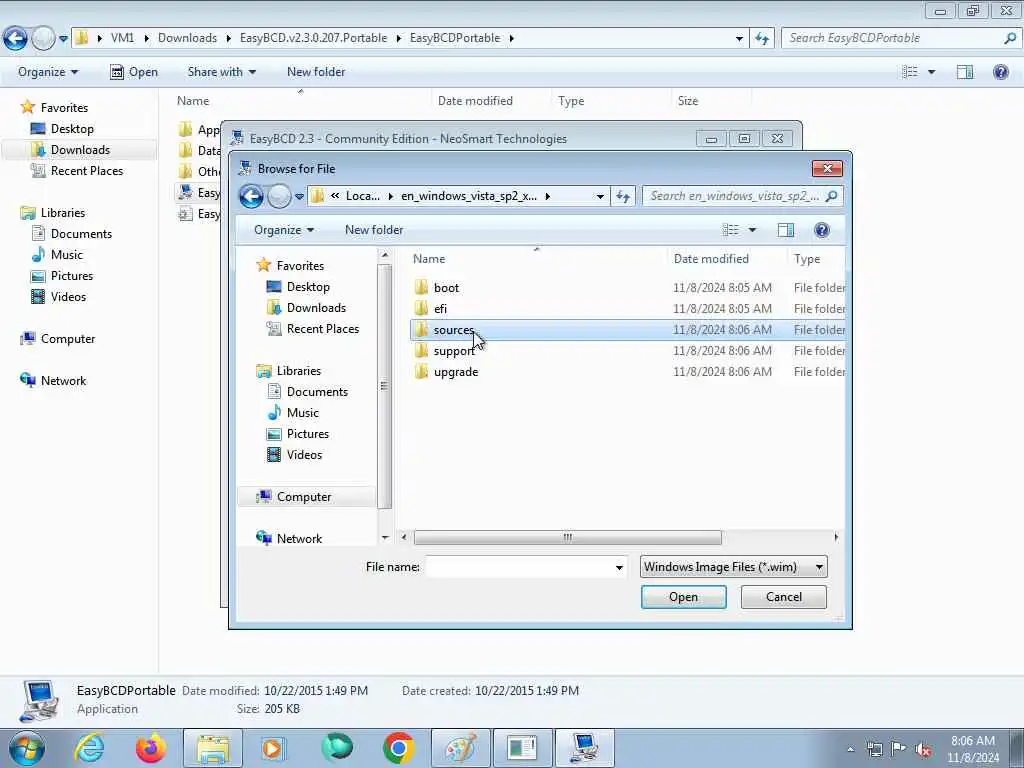Go back in Explorer window

tap(15, 38)
